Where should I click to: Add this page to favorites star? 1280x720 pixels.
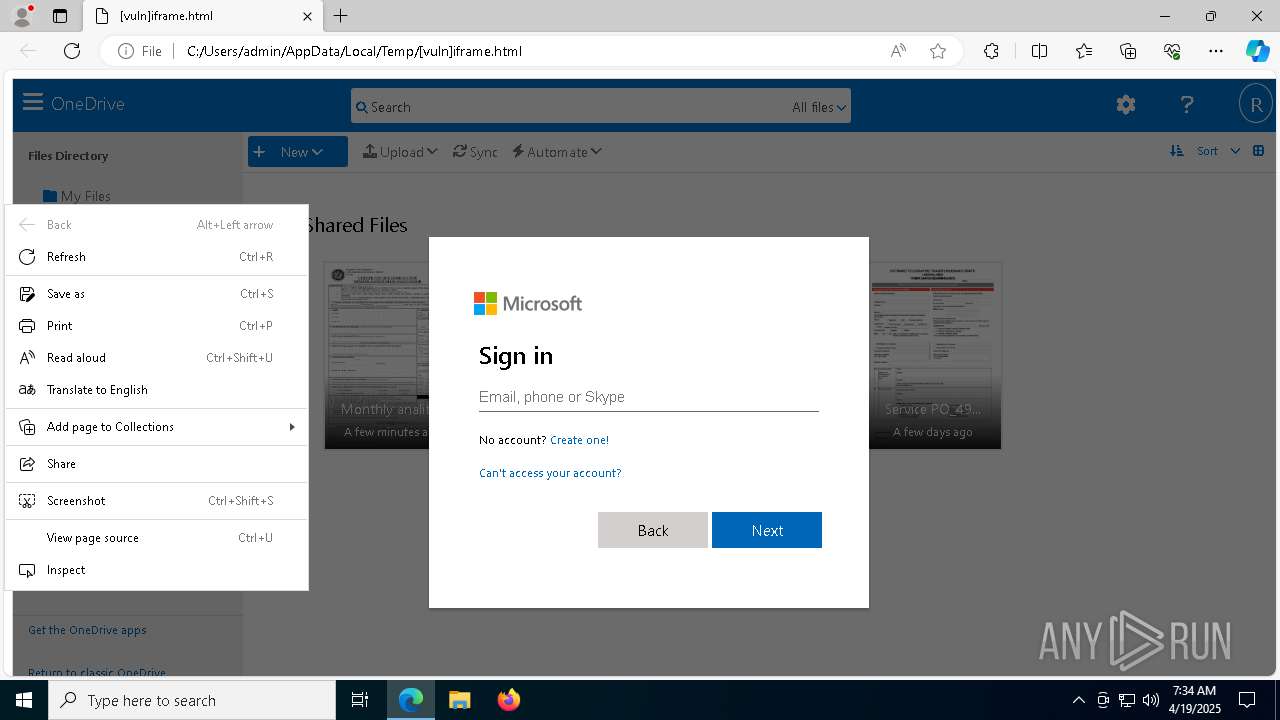[938, 51]
